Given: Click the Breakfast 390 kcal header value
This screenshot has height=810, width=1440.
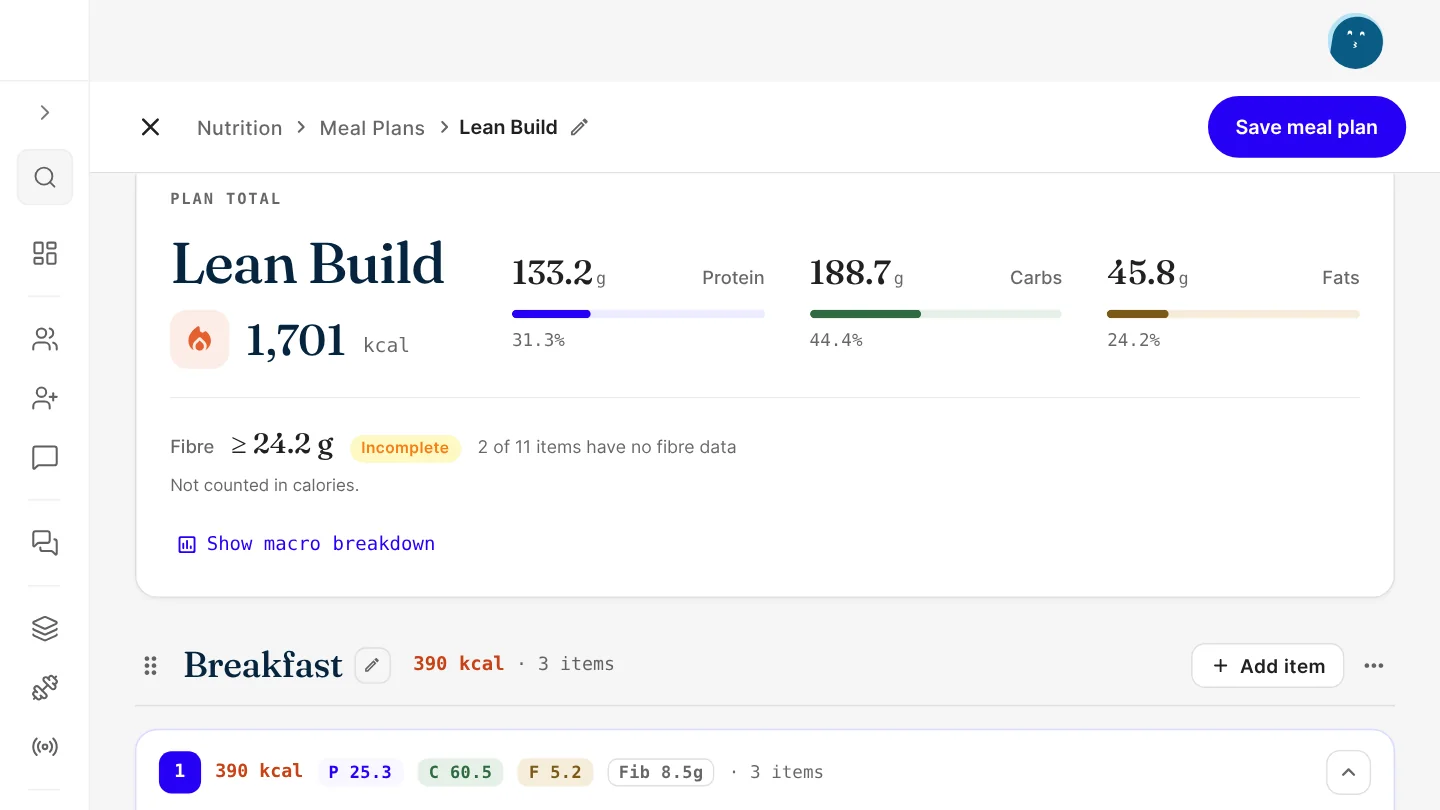Looking at the screenshot, I should (459, 664).
